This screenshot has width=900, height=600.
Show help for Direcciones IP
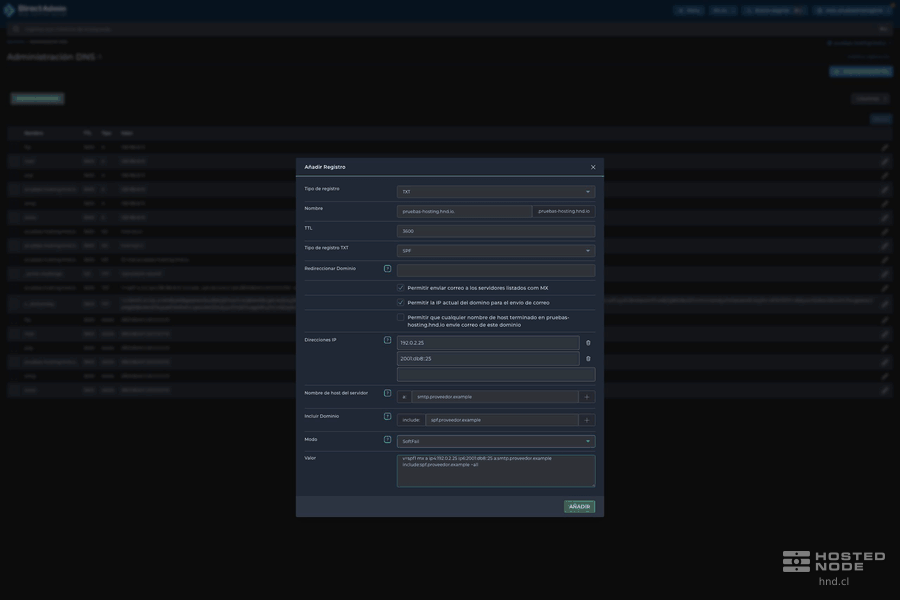[387, 340]
